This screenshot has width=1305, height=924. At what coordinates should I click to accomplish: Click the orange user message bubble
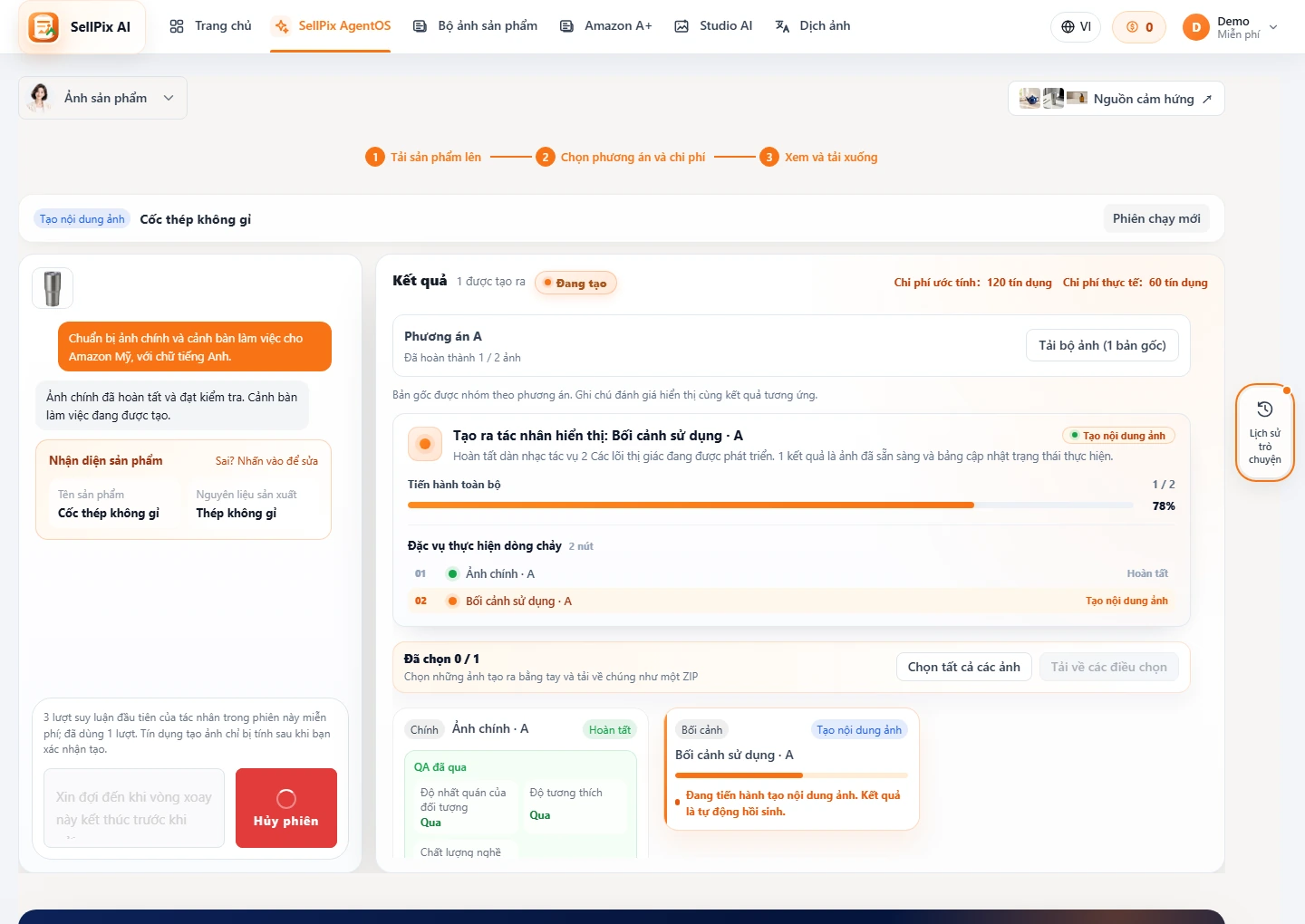[195, 347]
